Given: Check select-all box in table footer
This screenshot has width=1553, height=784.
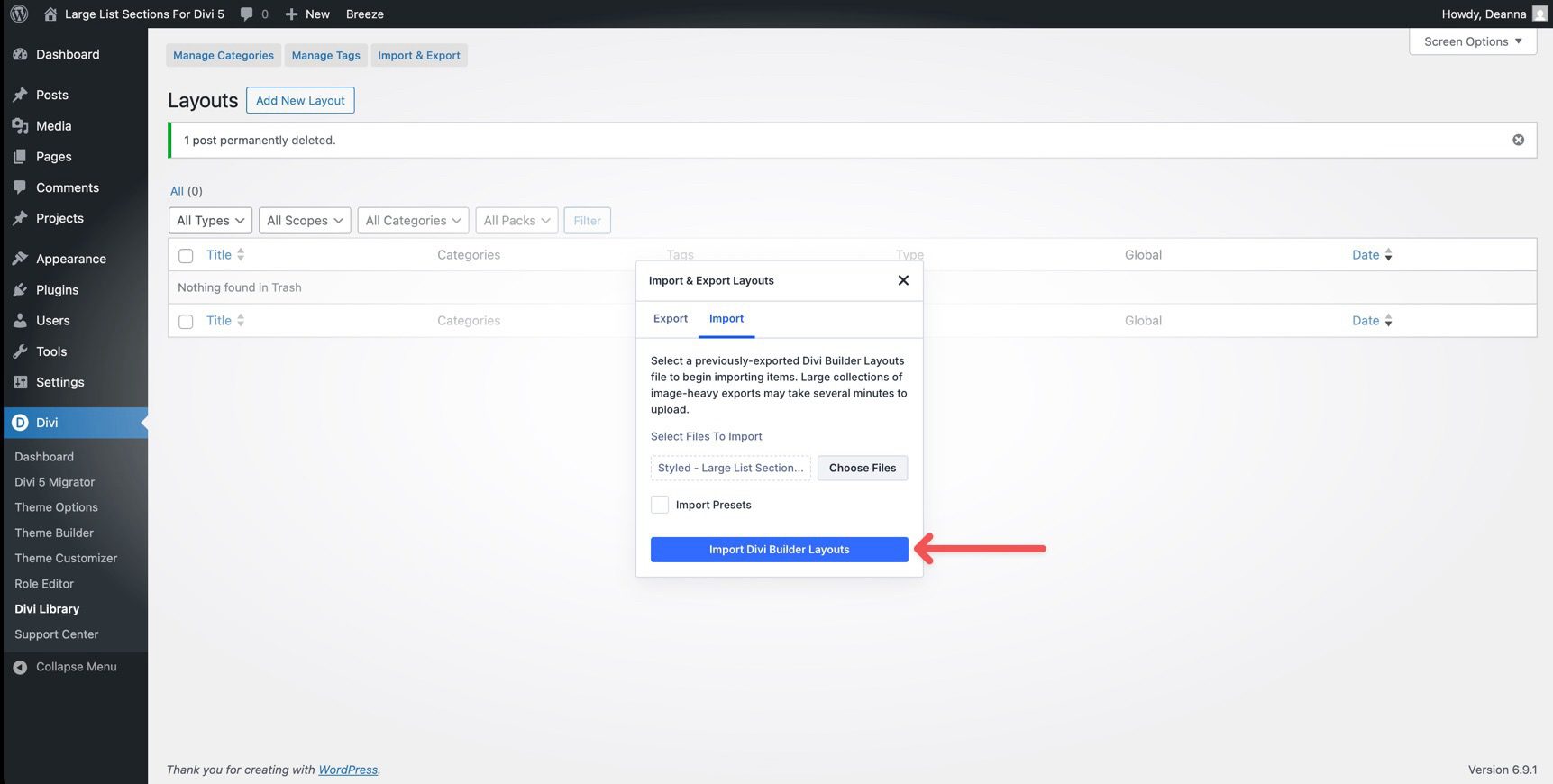Looking at the screenshot, I should click(186, 322).
